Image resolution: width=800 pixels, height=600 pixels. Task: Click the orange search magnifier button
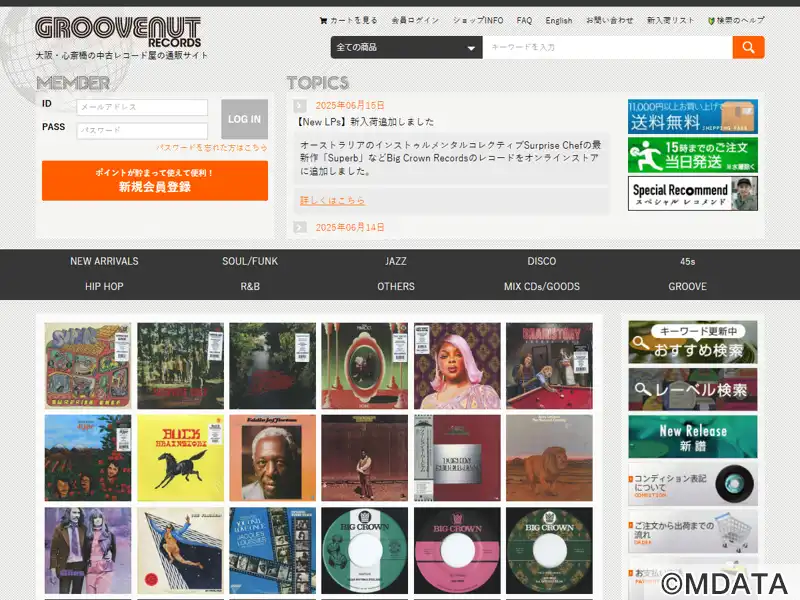coord(748,47)
